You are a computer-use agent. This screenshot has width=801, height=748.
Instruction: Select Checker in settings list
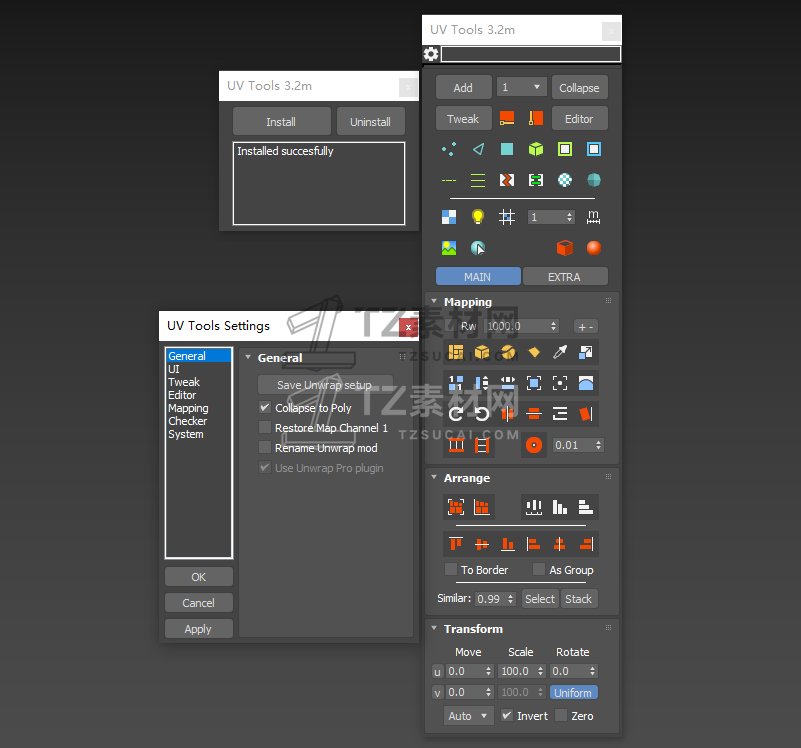(199, 421)
